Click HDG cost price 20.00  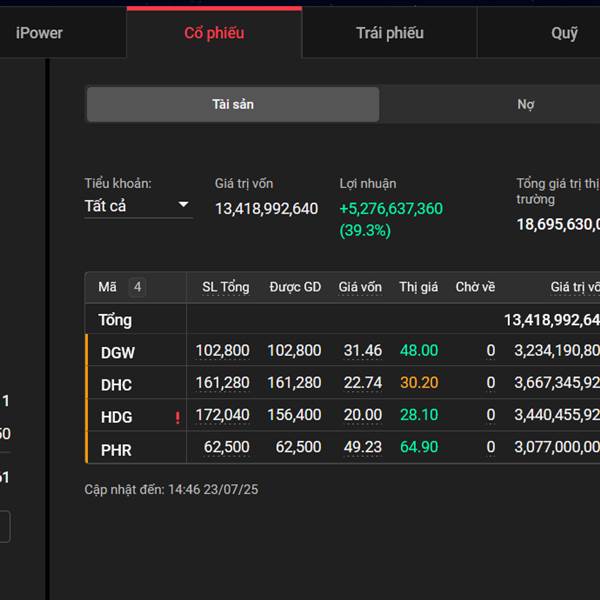pyautogui.click(x=363, y=415)
